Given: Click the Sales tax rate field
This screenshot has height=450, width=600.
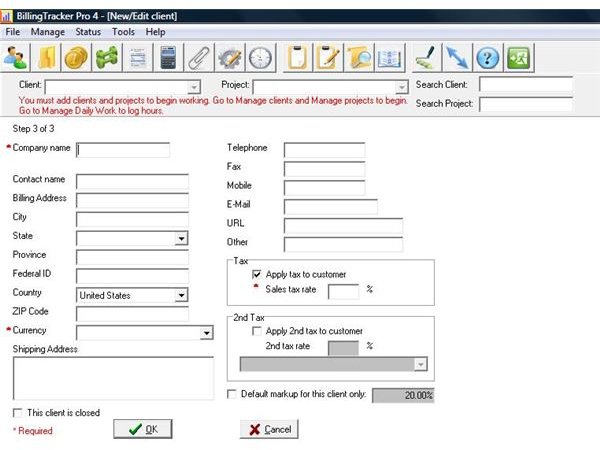Looking at the screenshot, I should pyautogui.click(x=344, y=291).
